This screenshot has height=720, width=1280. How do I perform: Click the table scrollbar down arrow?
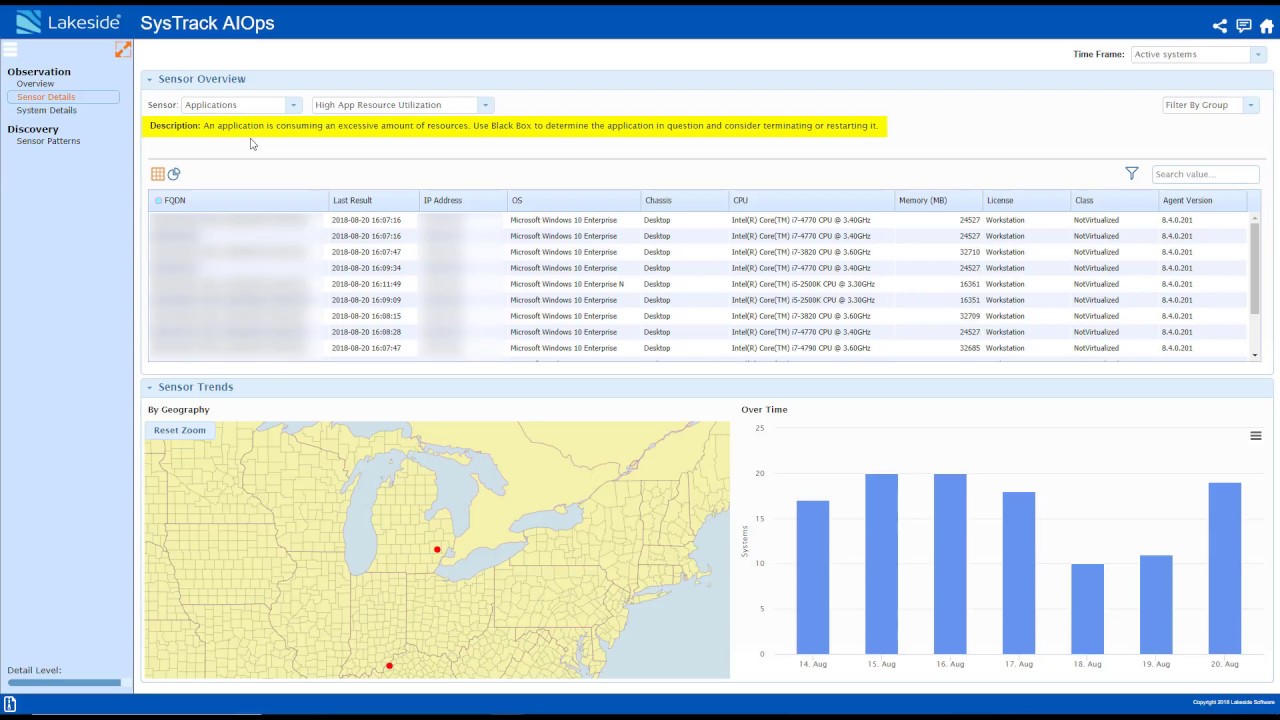1255,355
